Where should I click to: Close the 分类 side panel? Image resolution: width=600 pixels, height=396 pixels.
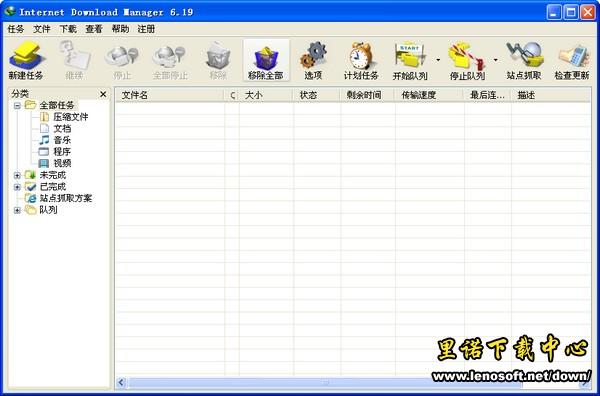(x=103, y=94)
